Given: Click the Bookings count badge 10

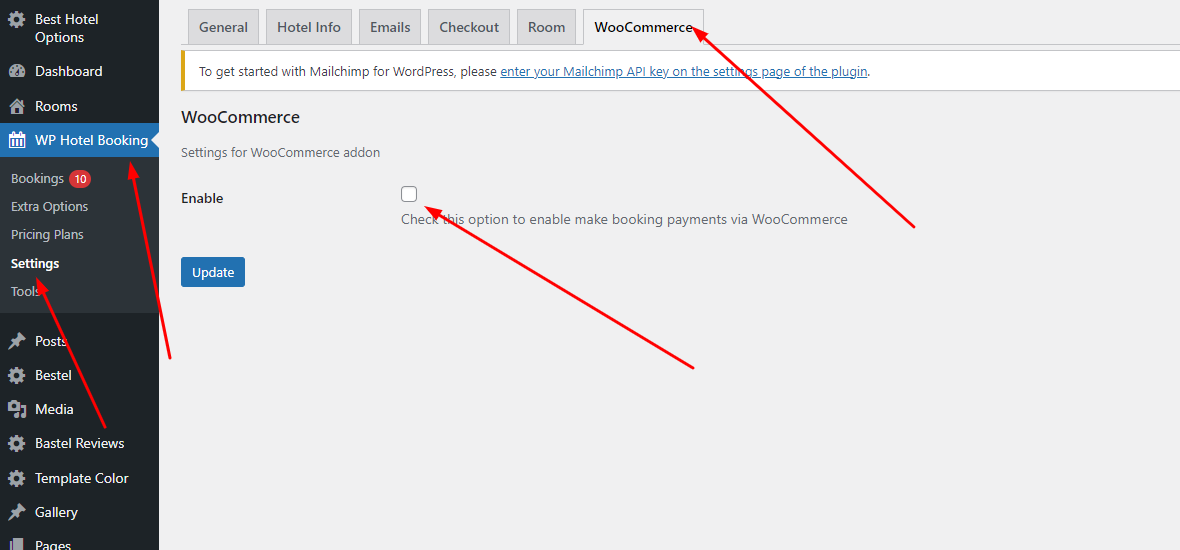Looking at the screenshot, I should 80,179.
